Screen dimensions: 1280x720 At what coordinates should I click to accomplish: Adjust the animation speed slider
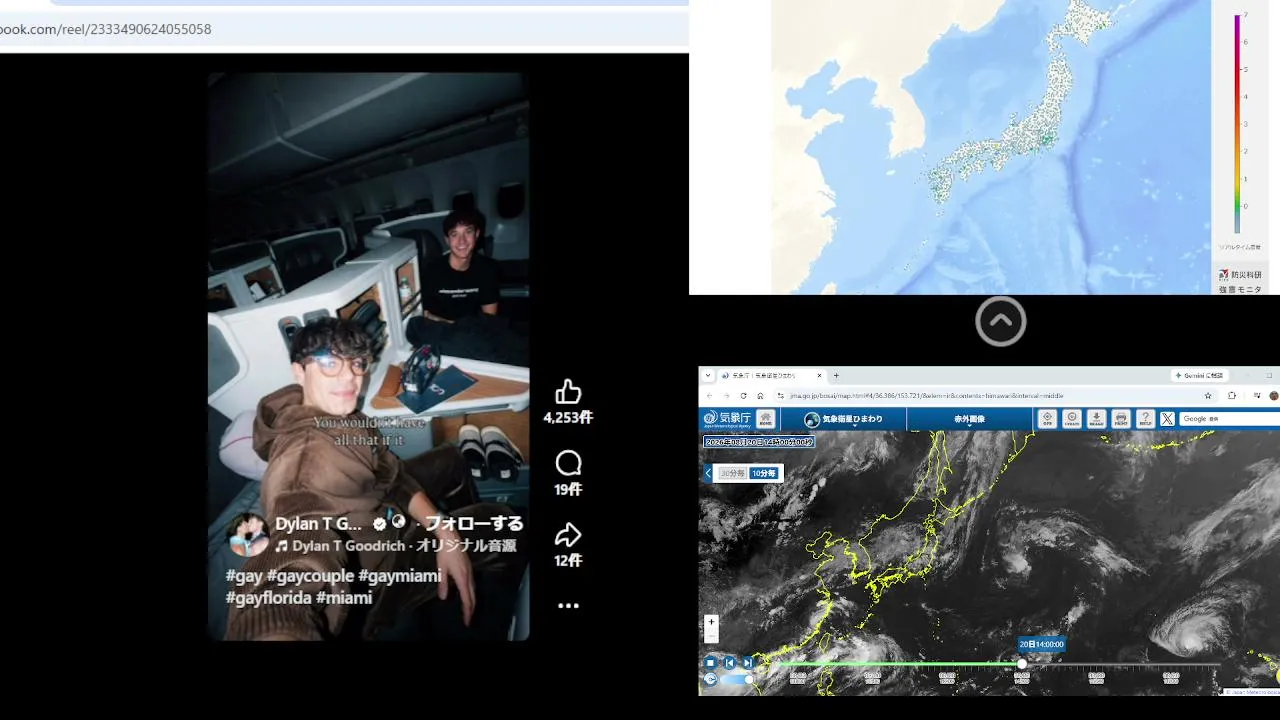(737, 679)
